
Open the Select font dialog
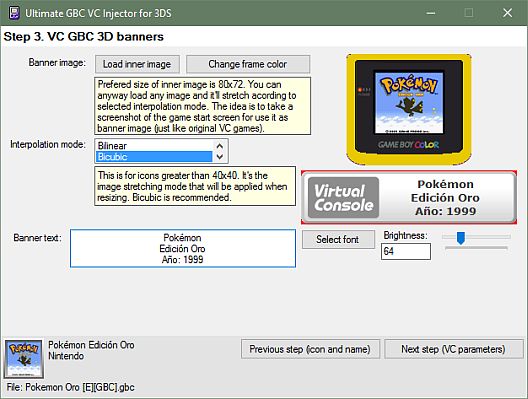coord(338,239)
